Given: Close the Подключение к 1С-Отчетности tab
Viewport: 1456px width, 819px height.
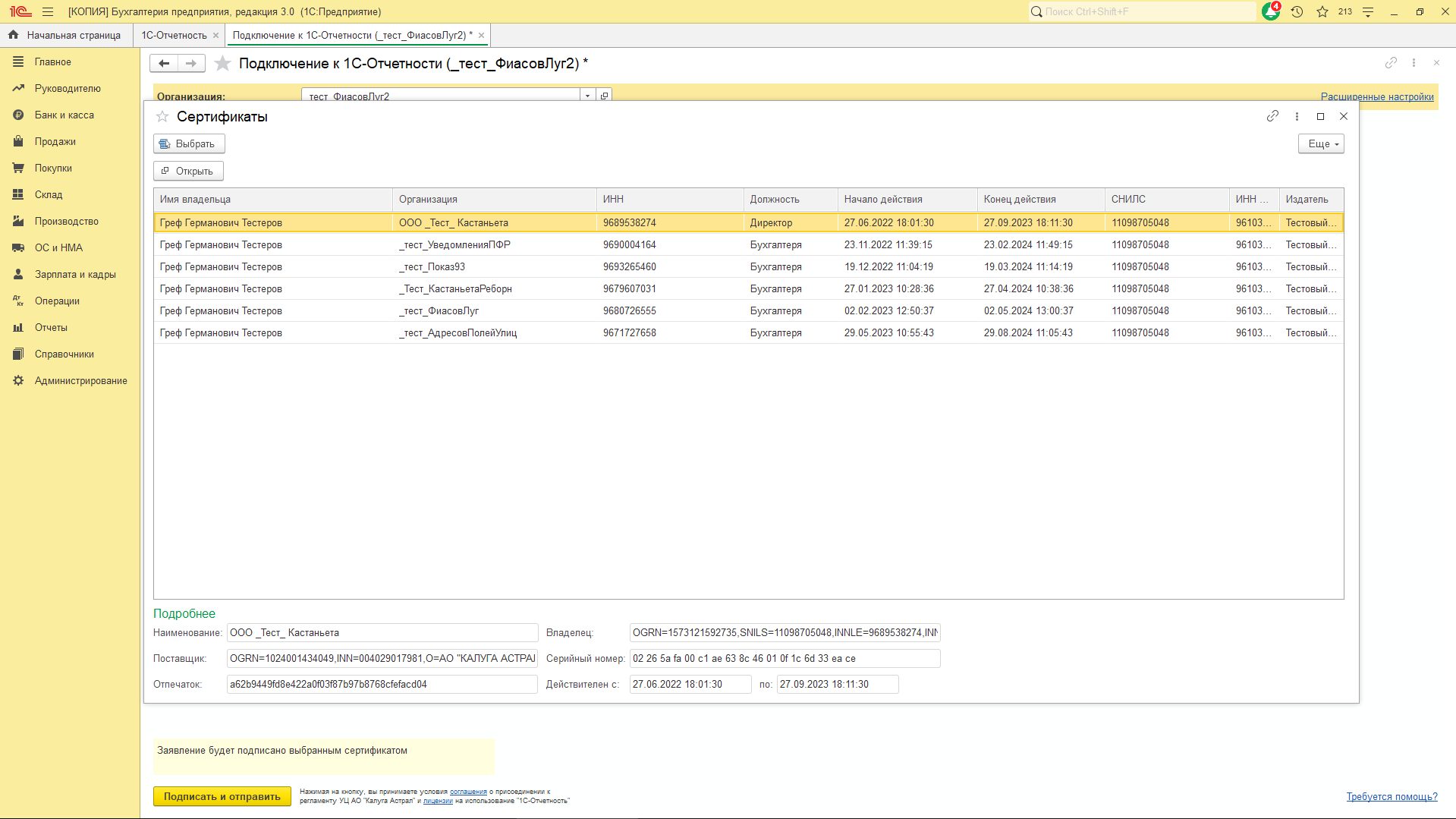Looking at the screenshot, I should [481, 35].
